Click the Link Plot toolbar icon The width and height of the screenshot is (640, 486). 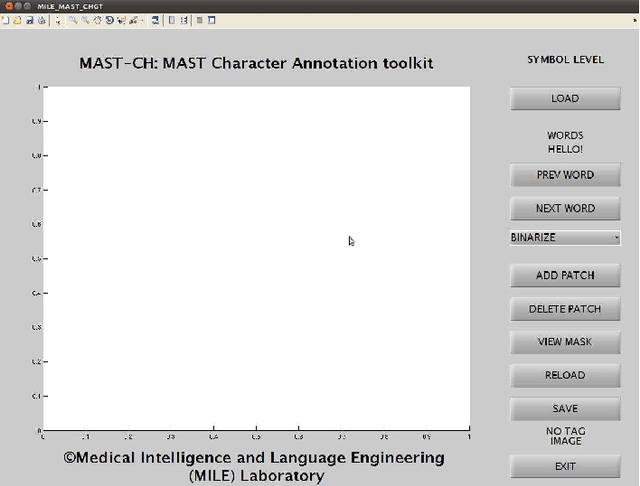(155, 20)
